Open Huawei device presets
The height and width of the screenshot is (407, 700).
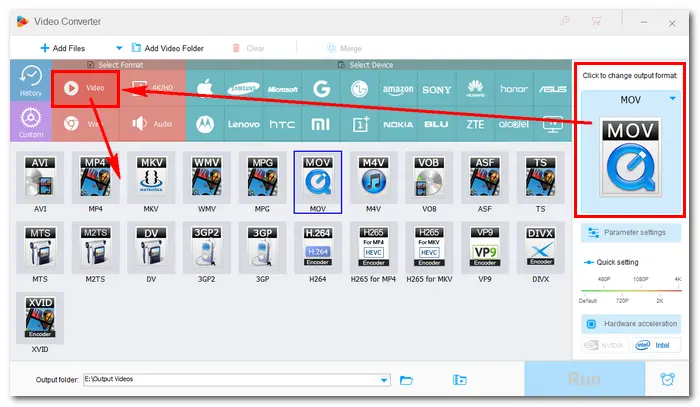tap(475, 88)
